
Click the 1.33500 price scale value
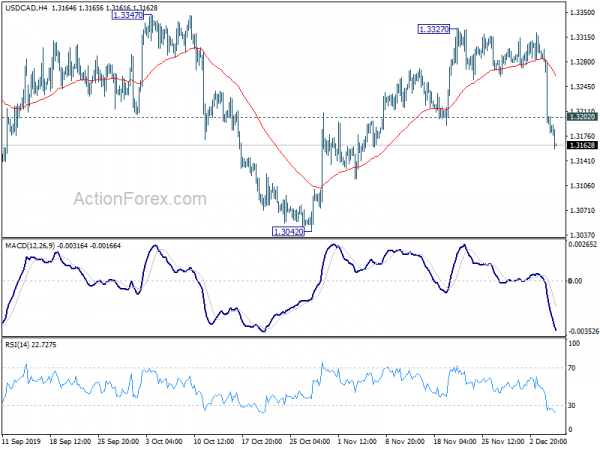[582, 13]
